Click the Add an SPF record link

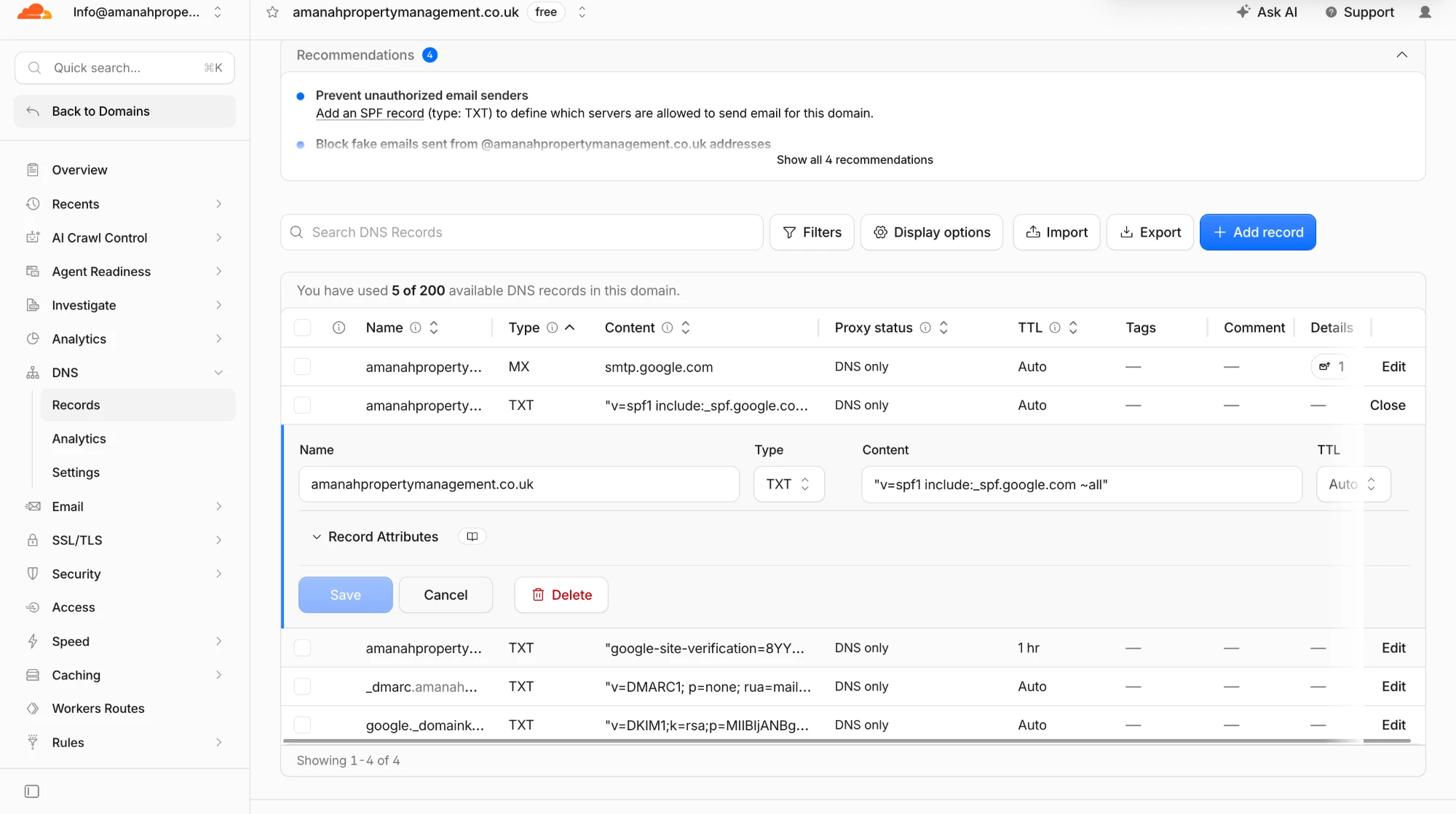[x=370, y=114]
